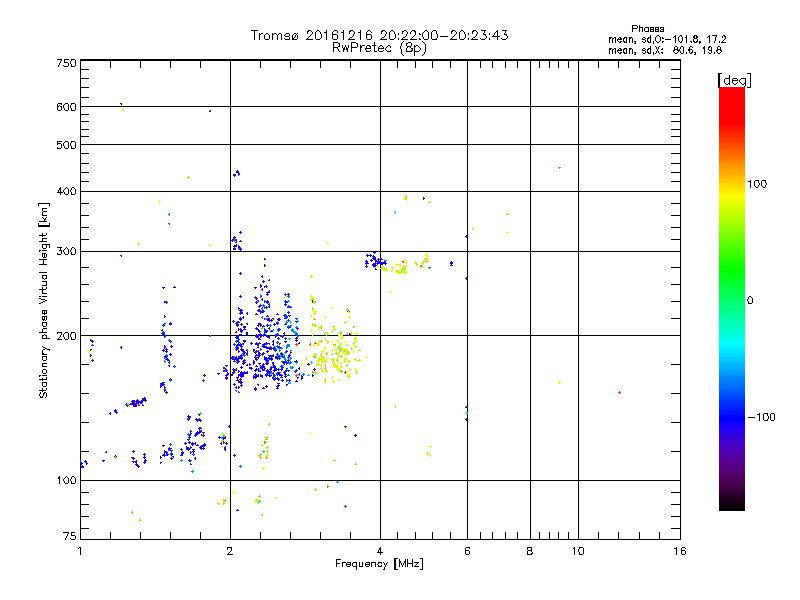Click the y-axis tick label '750'
This screenshot has width=800, height=600.
pyautogui.click(x=66, y=63)
